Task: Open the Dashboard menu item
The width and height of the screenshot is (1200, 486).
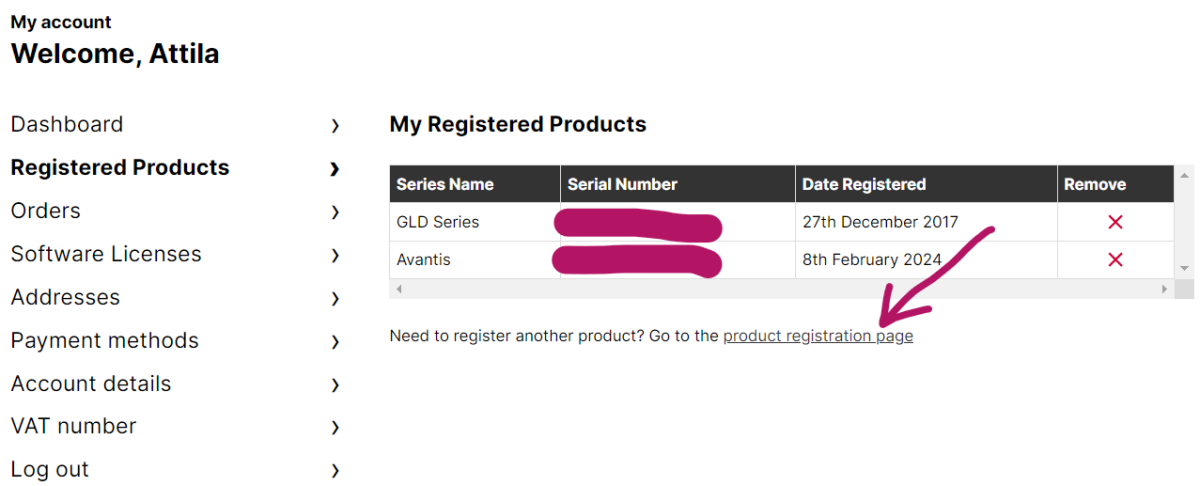Action: pyautogui.click(x=67, y=125)
